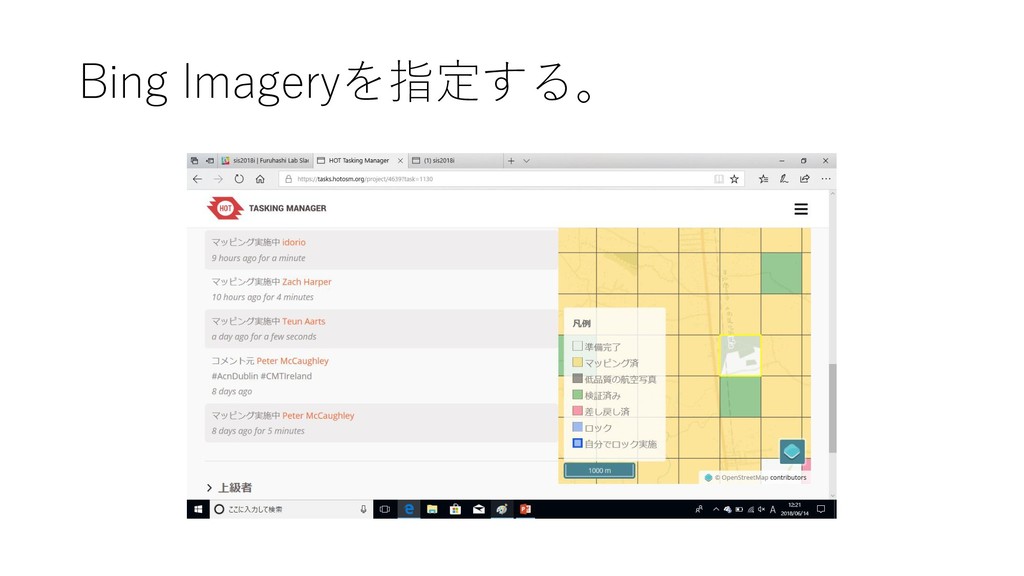Click the Cortana search box
Viewport: 1024px width, 576px height.
pos(291,509)
